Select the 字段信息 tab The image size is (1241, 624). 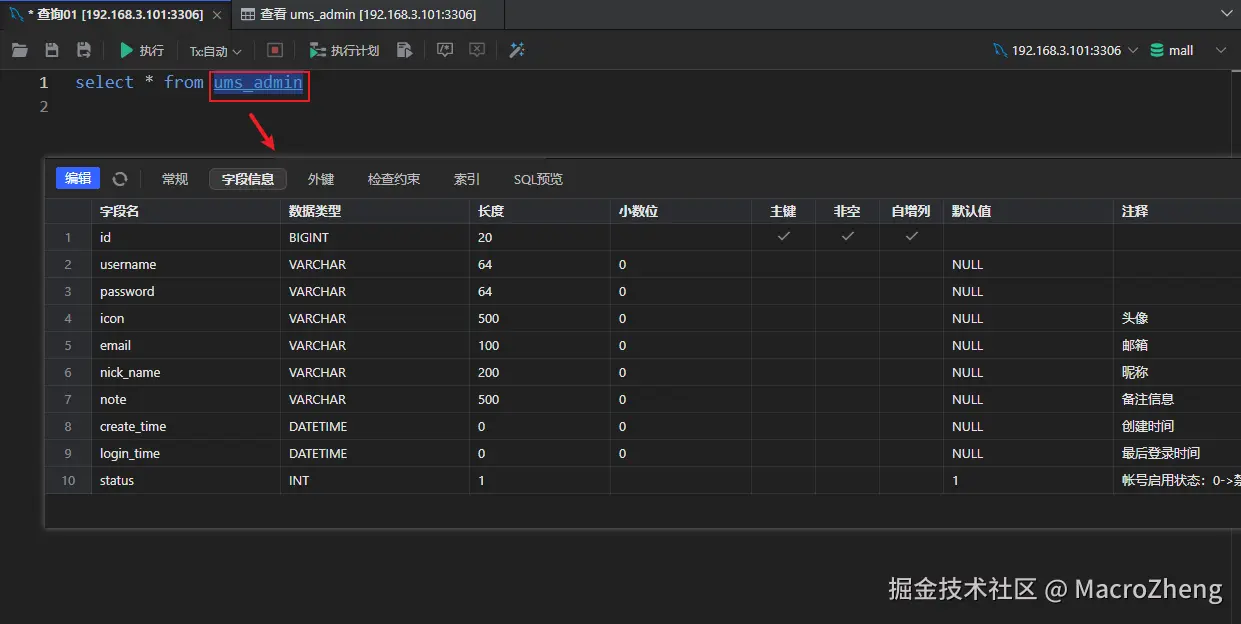248,179
